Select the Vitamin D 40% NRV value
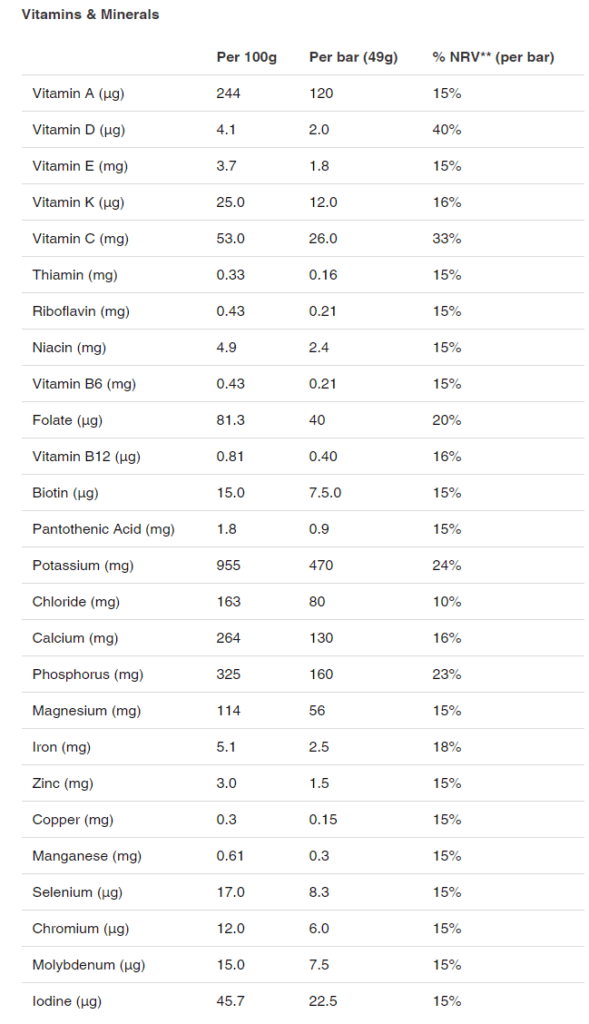 tap(447, 129)
